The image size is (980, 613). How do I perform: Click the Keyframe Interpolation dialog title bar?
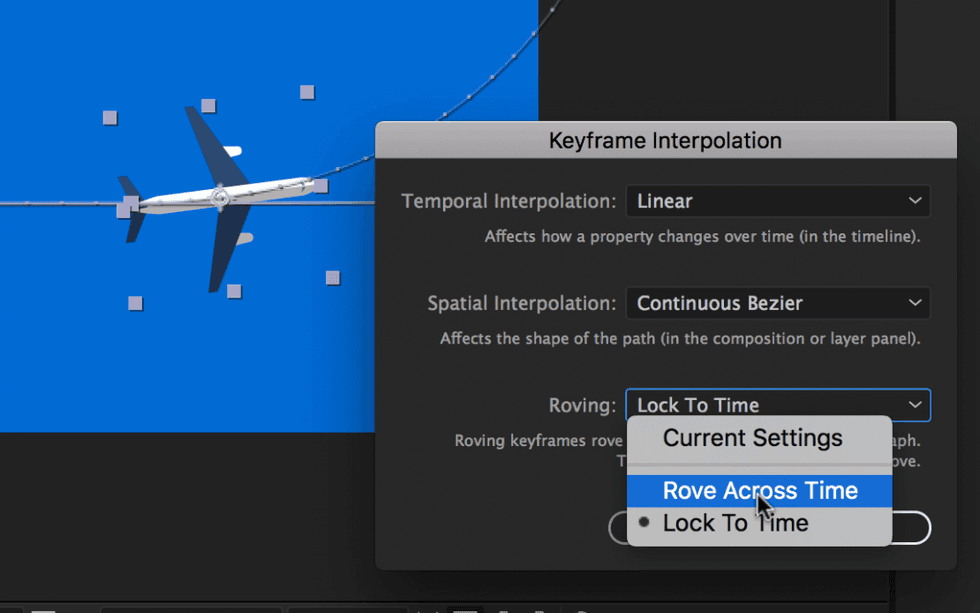point(666,141)
